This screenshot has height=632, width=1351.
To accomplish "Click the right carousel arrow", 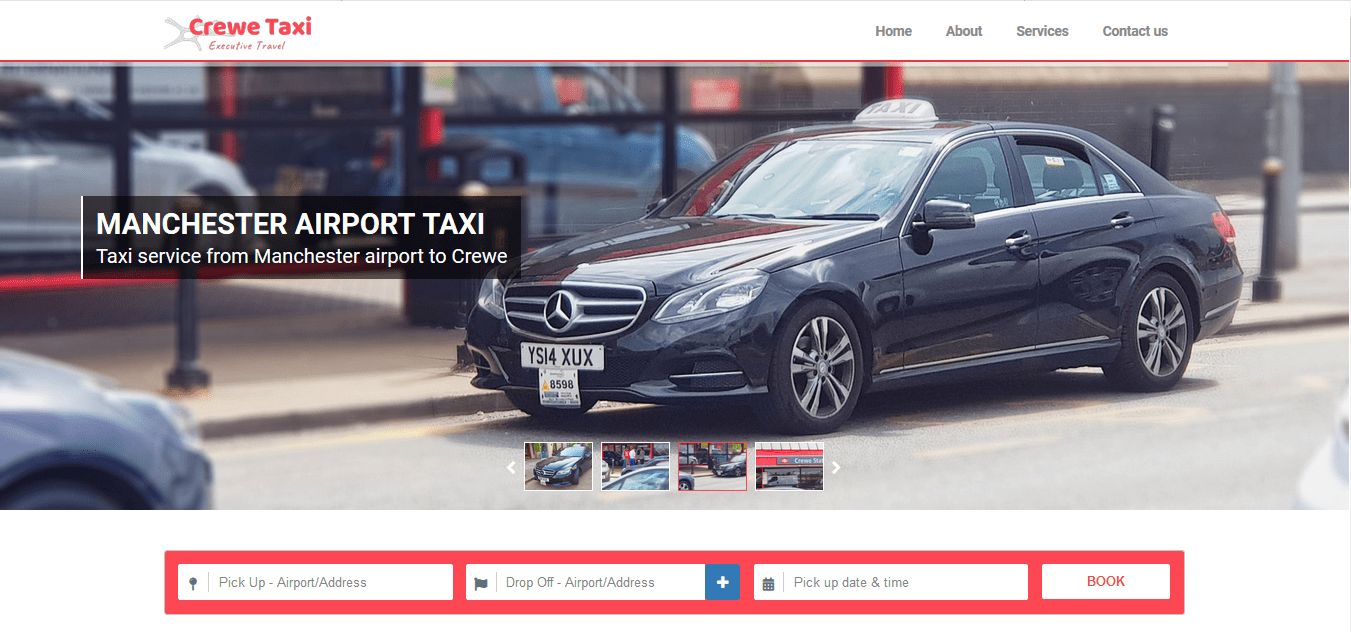I will (836, 466).
